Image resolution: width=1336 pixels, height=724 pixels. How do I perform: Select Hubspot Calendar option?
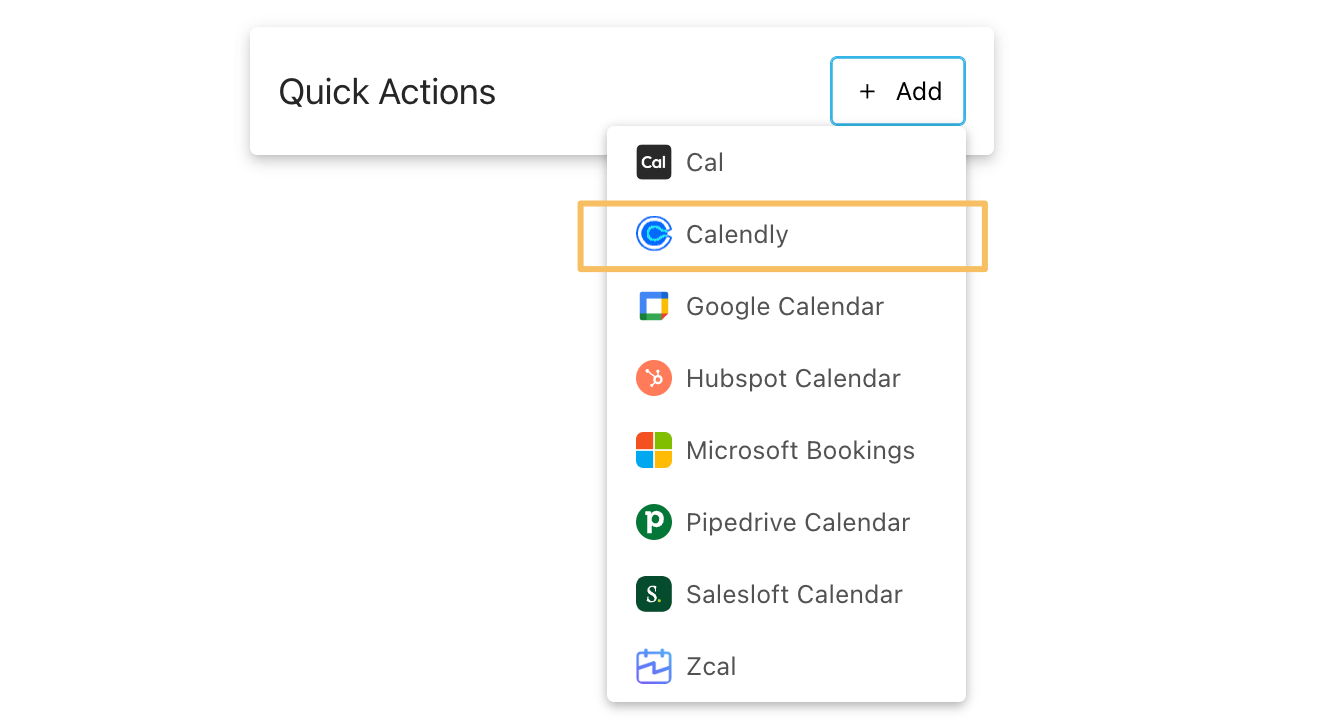pos(793,378)
